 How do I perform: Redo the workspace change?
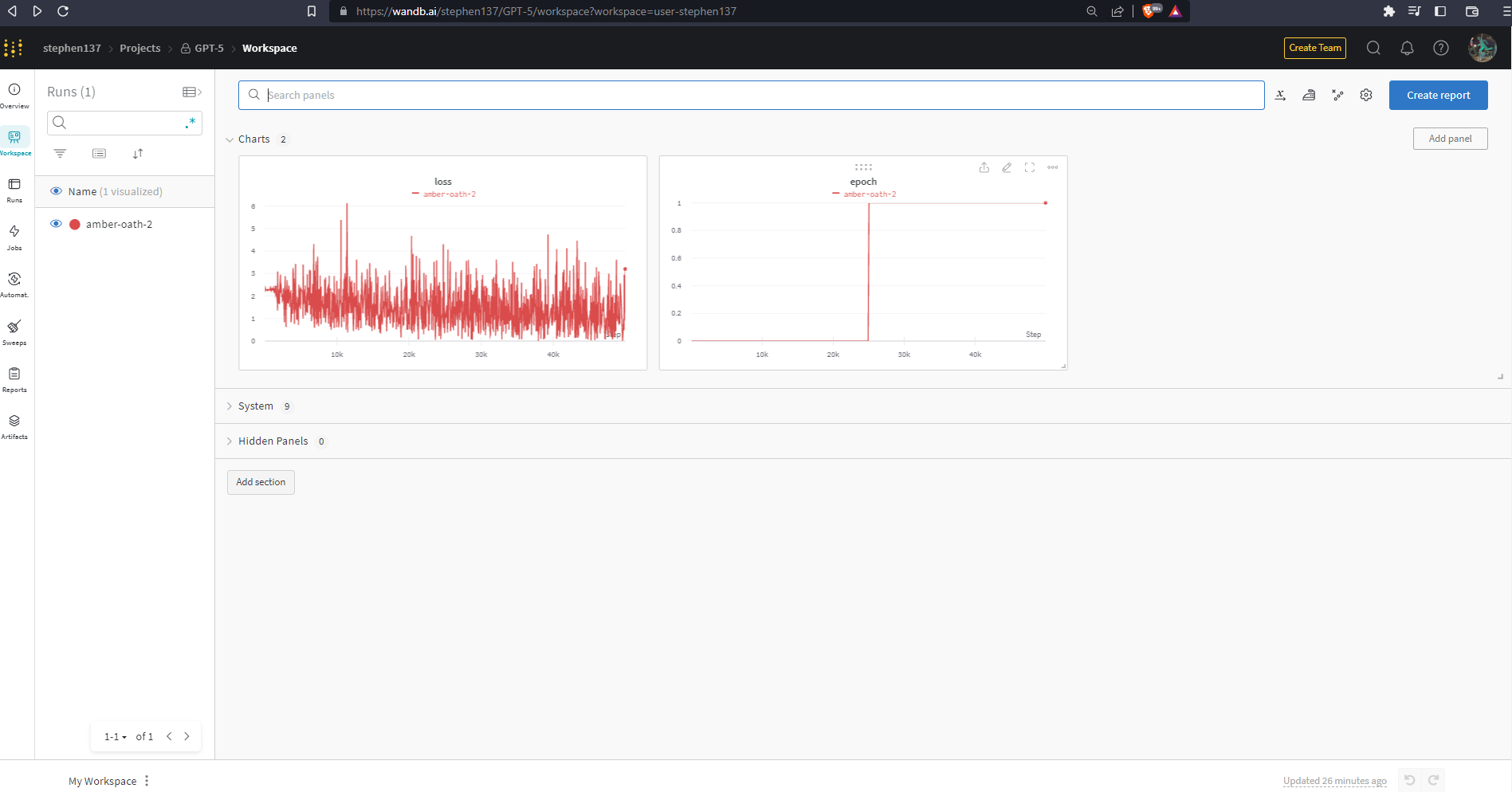pyautogui.click(x=1433, y=780)
